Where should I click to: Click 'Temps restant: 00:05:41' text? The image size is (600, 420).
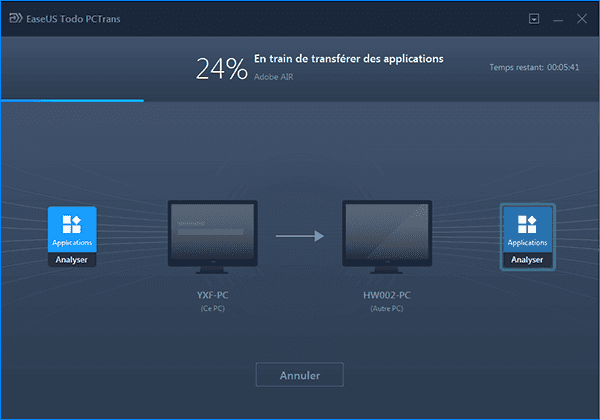pos(534,67)
